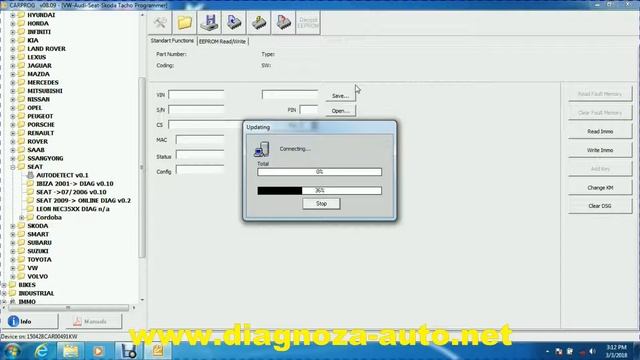Click the Total progress bar at 0%
The width and height of the screenshot is (640, 360).
[x=320, y=172]
